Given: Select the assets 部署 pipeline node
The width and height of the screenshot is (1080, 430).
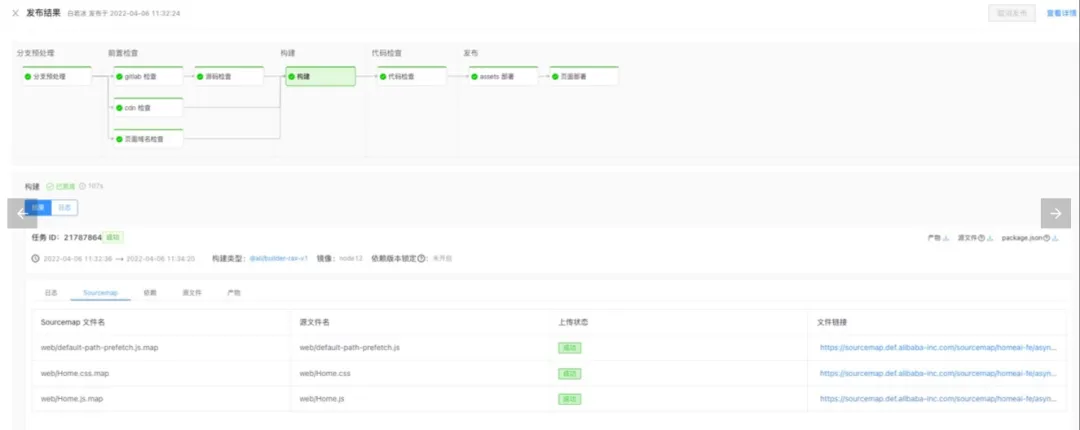Looking at the screenshot, I should tap(503, 76).
